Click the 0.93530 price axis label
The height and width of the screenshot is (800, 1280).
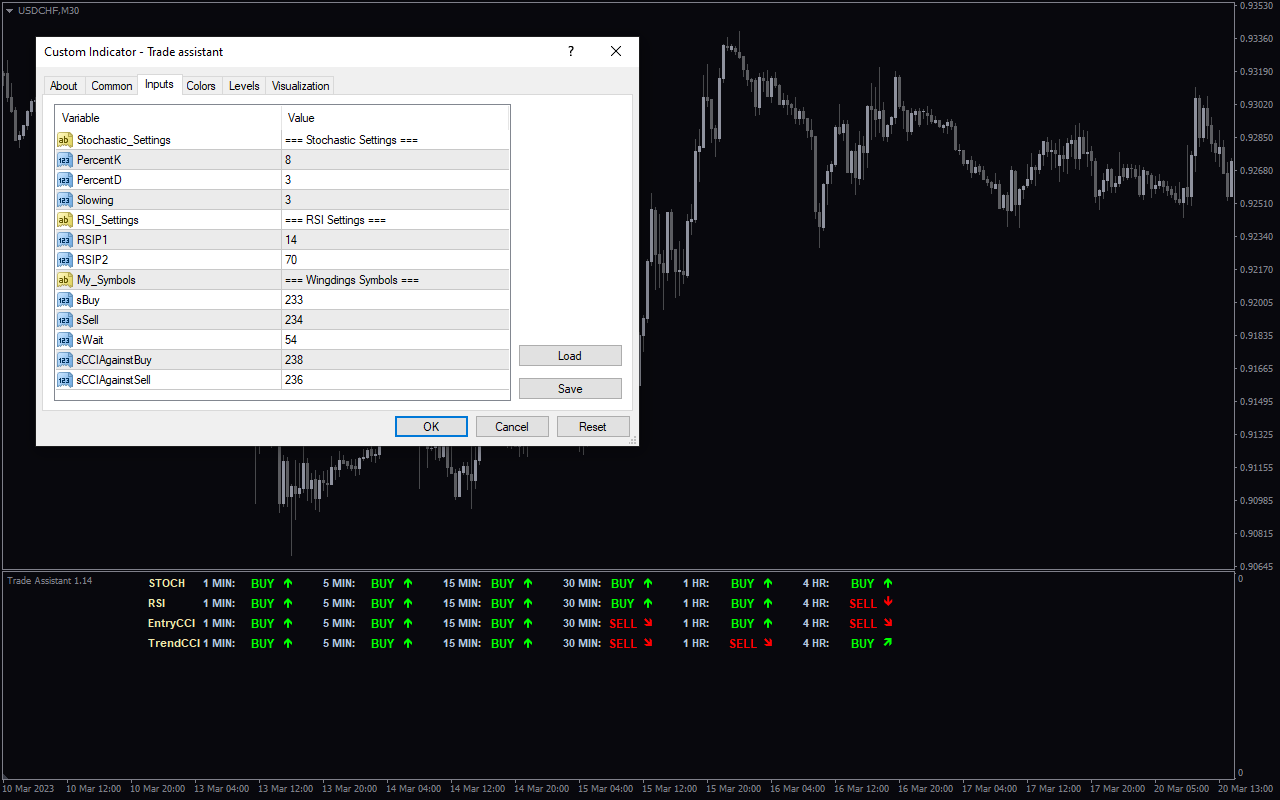click(1256, 6)
